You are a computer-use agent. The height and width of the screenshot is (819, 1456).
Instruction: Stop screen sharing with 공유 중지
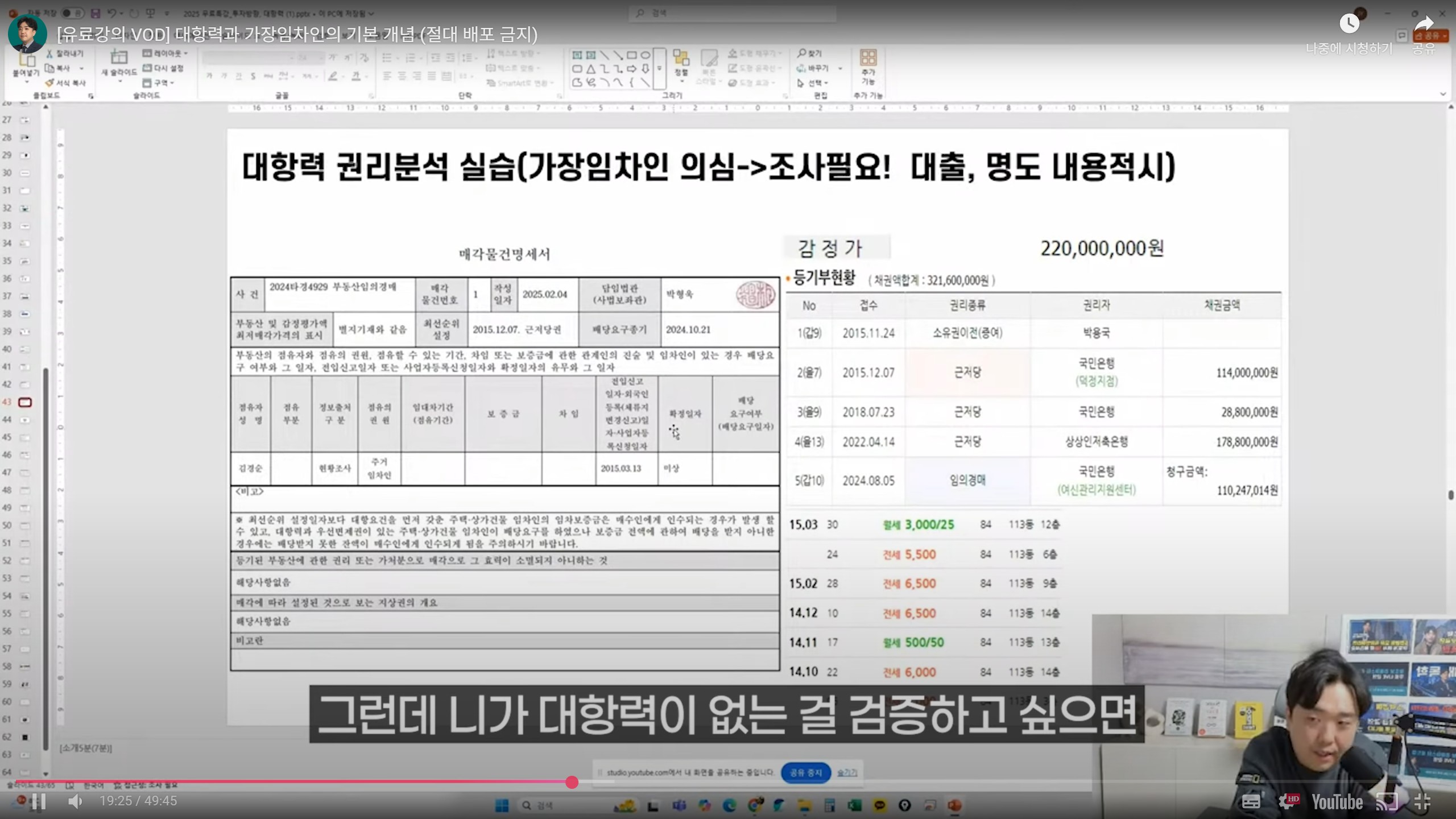(x=806, y=772)
